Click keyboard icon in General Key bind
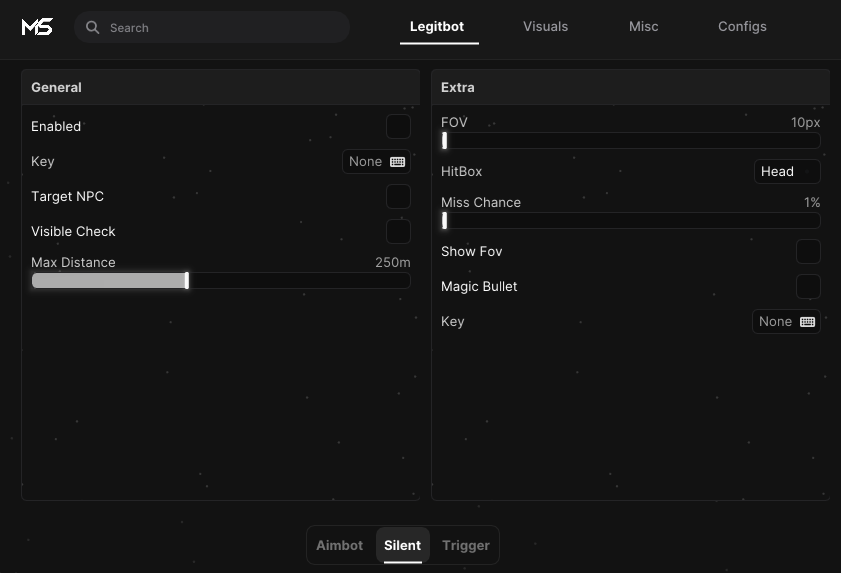Screen dimensions: 841x573 [397, 162]
